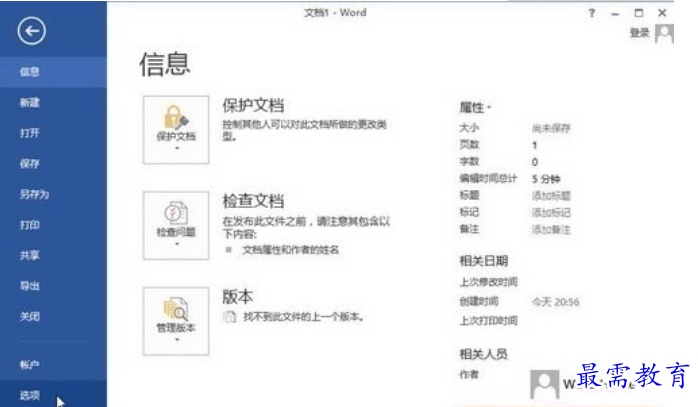Image resolution: width=698 pixels, height=407 pixels.
Task: Minimize the Word window
Action: 615,13
